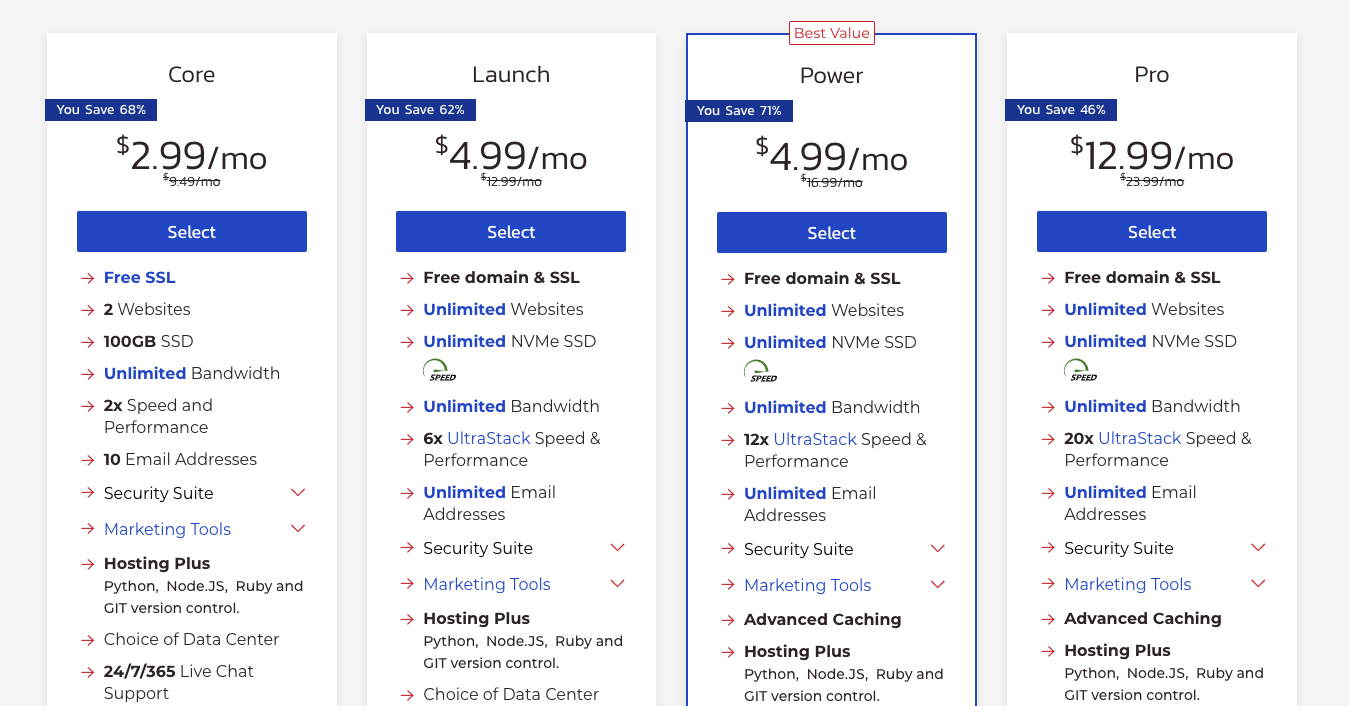Select the Power hosting plan
This screenshot has height=706, width=1349.
[x=831, y=232]
